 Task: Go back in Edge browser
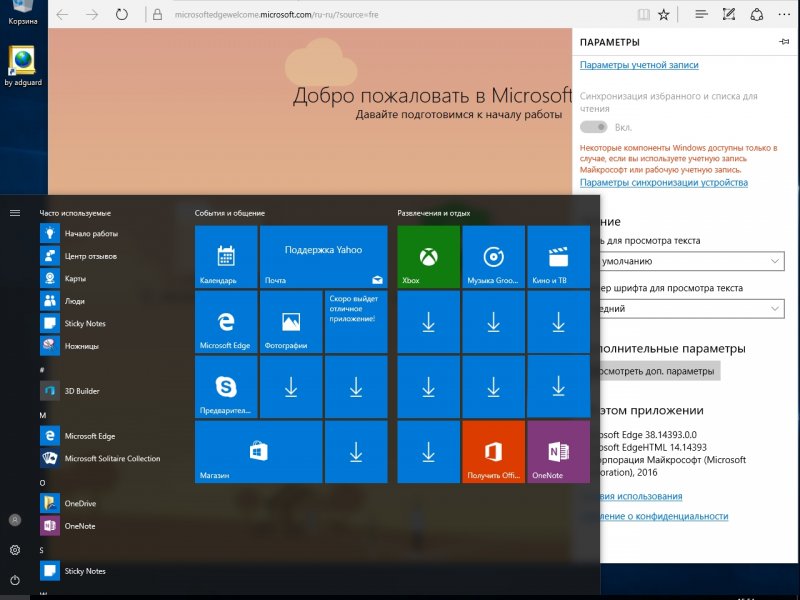[62, 14]
